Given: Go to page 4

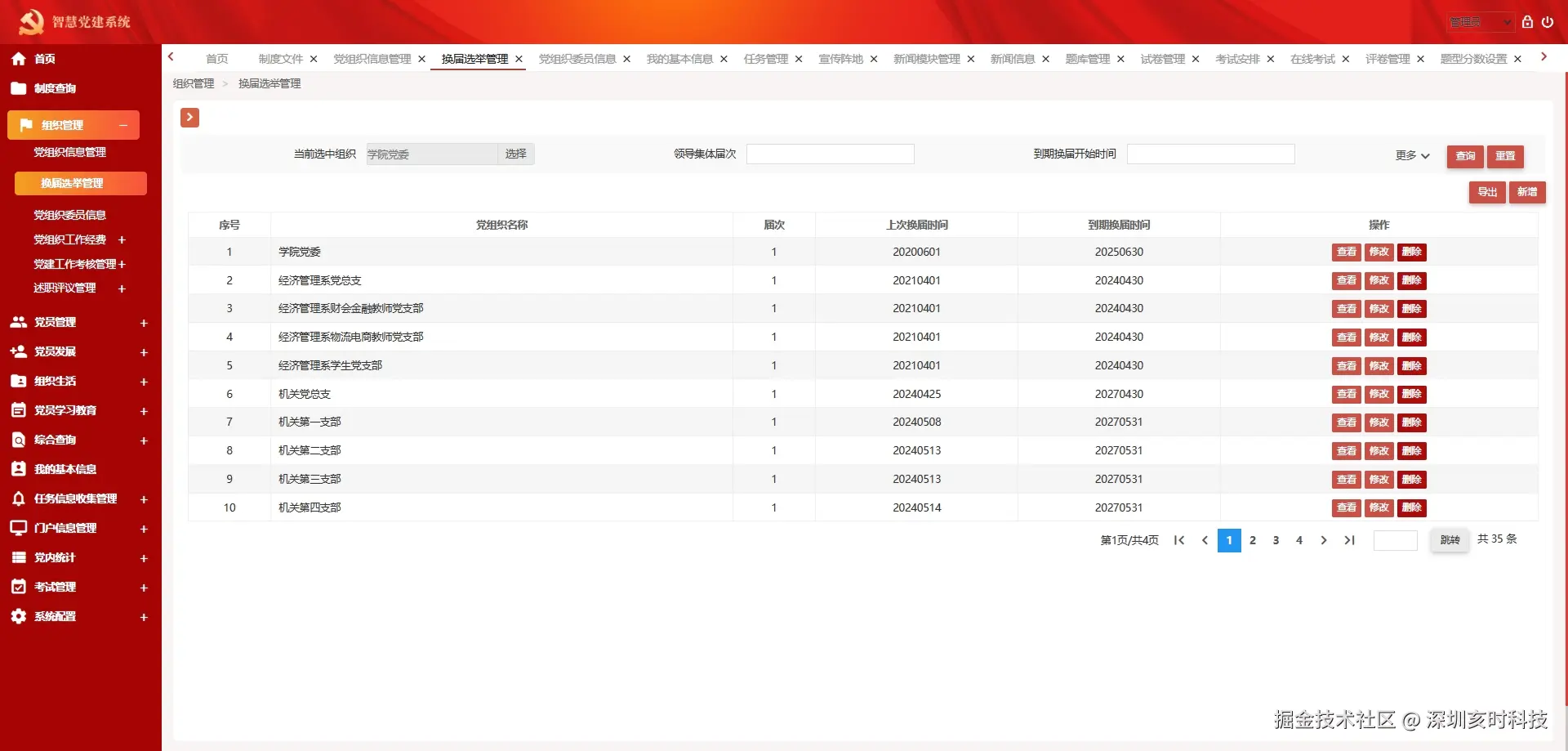Looking at the screenshot, I should [1299, 540].
